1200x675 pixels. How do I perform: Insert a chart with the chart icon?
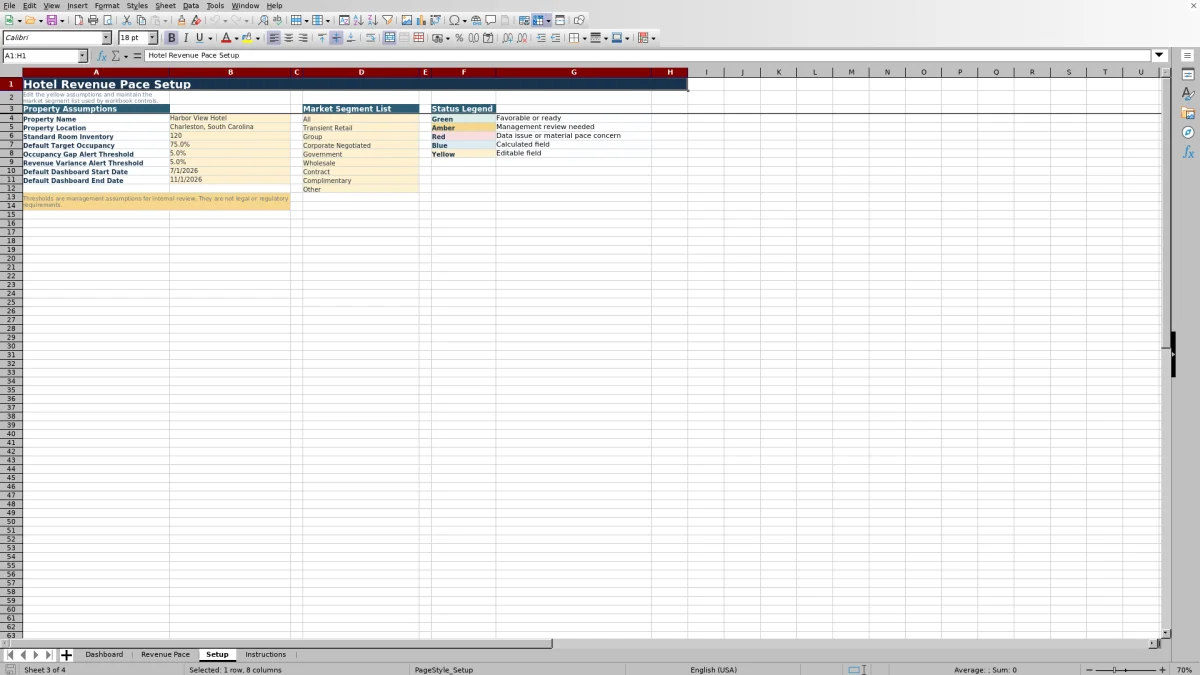pos(421,20)
